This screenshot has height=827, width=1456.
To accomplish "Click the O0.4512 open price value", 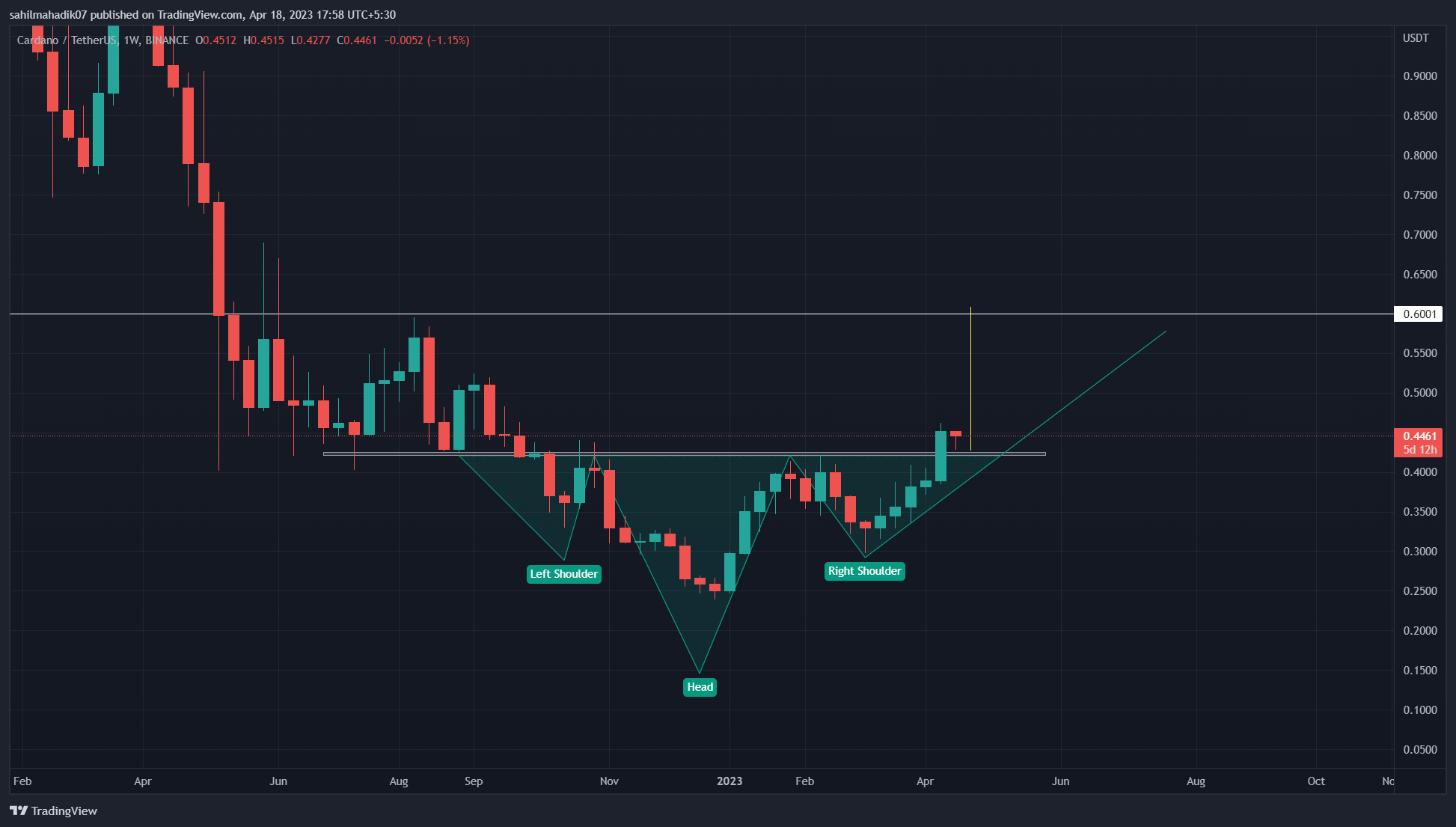I will tap(215, 40).
